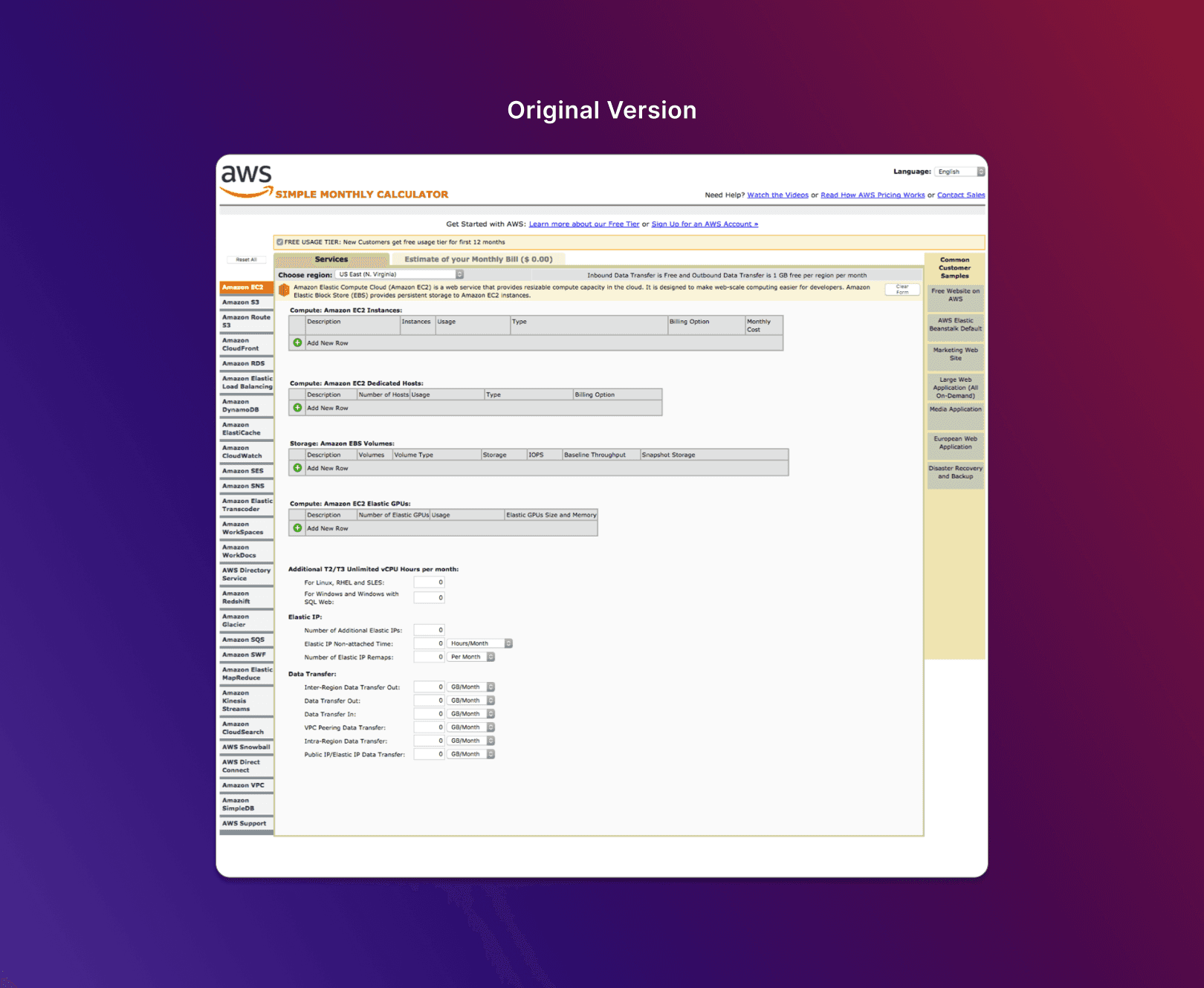The image size is (1204, 988).
Task: Click green plus icon under EC2 Dedicated Hosts
Action: pos(297,408)
